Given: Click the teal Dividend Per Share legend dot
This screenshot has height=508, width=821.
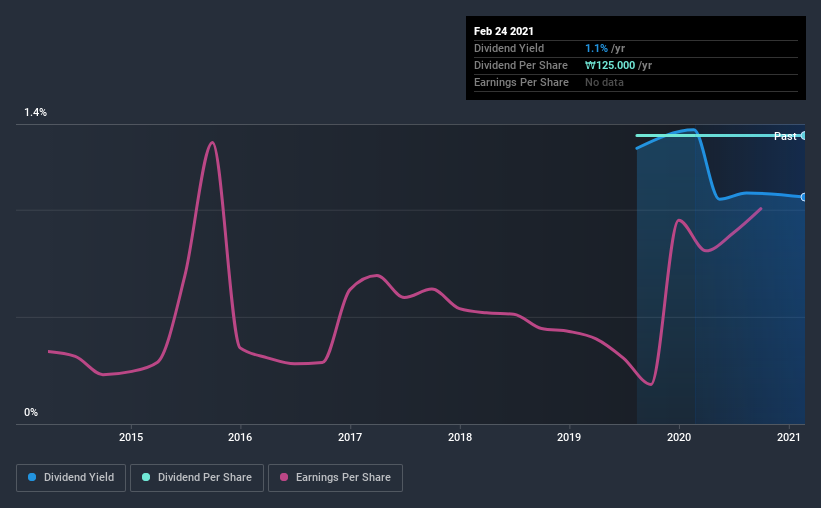Looking at the screenshot, I should (146, 477).
